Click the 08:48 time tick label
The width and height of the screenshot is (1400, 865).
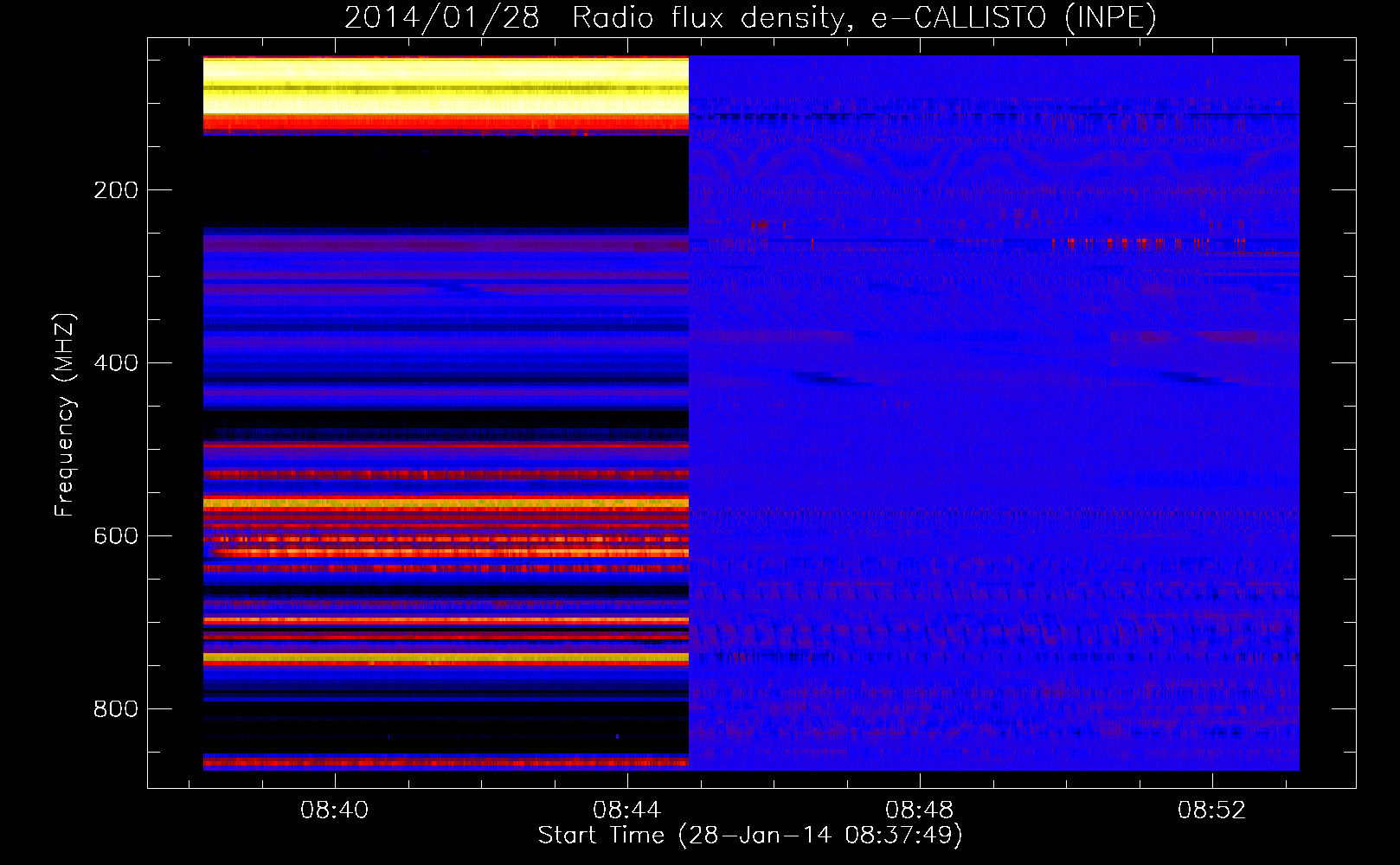pos(919,811)
